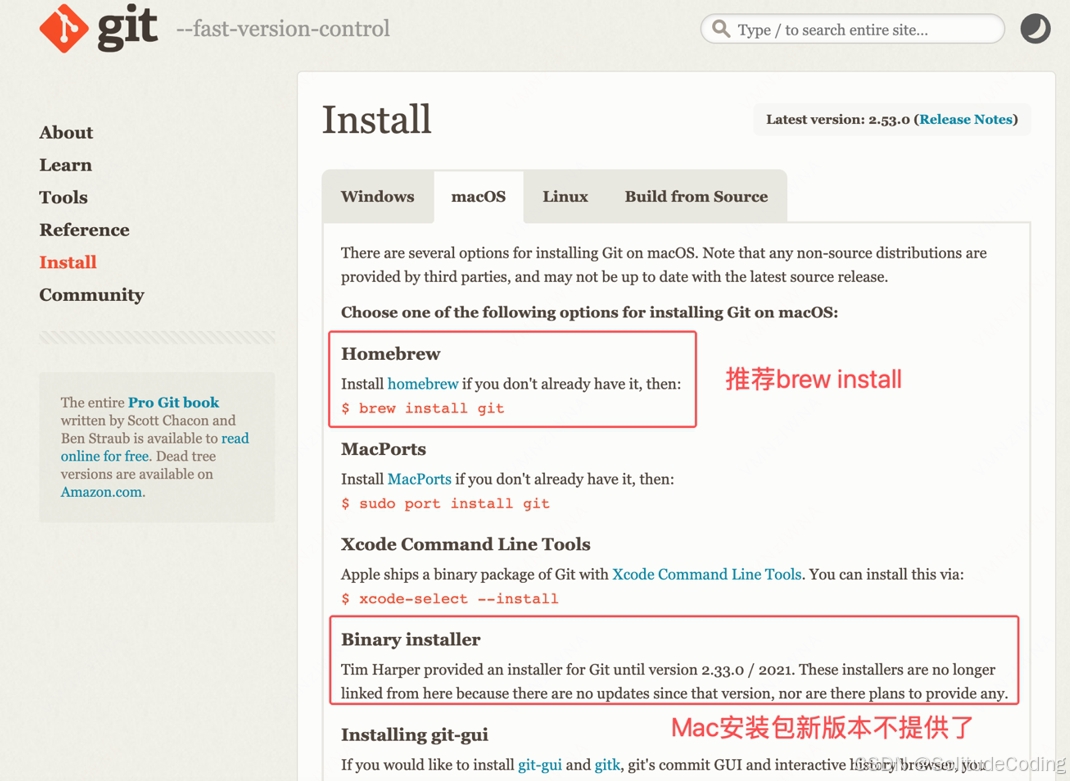Open the Community page

click(x=92, y=295)
